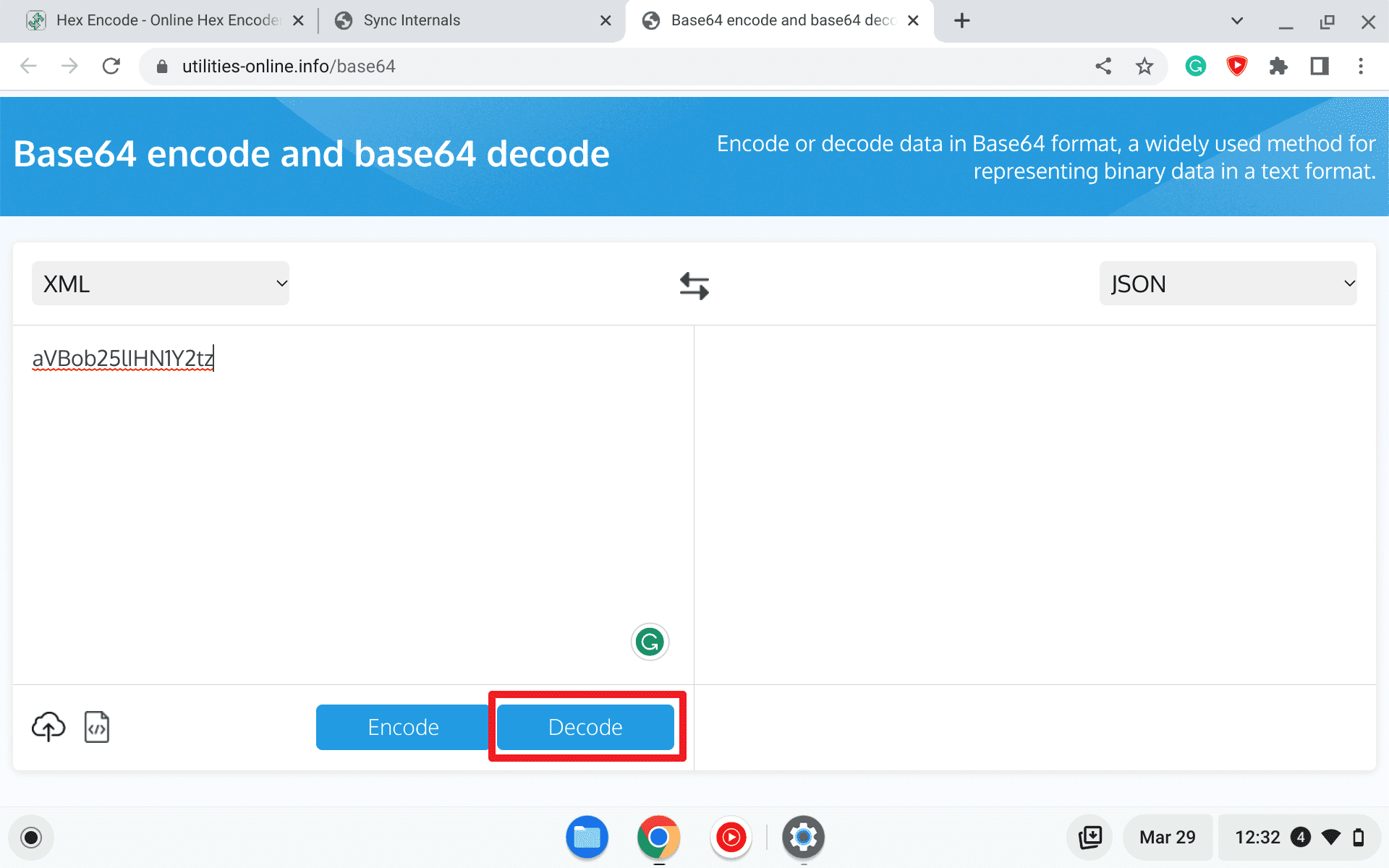This screenshot has width=1389, height=868.
Task: Swap input and output formats icon
Action: (x=694, y=285)
